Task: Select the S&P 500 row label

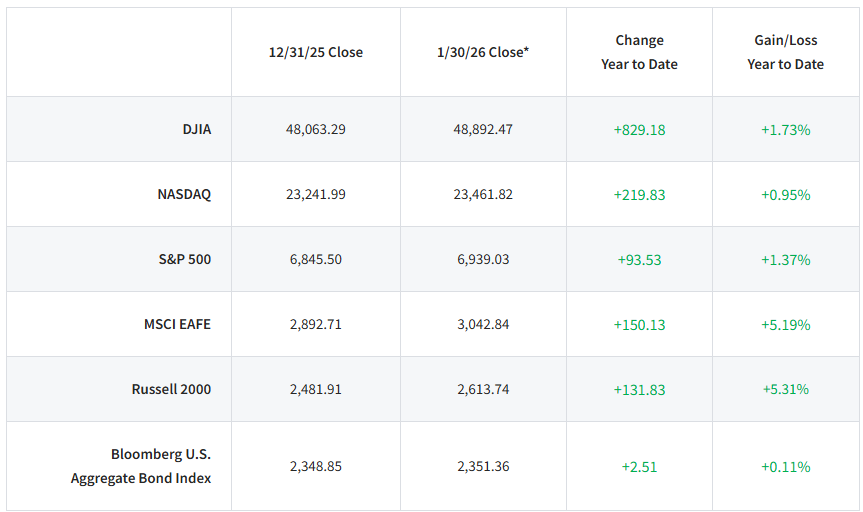Action: (184, 259)
